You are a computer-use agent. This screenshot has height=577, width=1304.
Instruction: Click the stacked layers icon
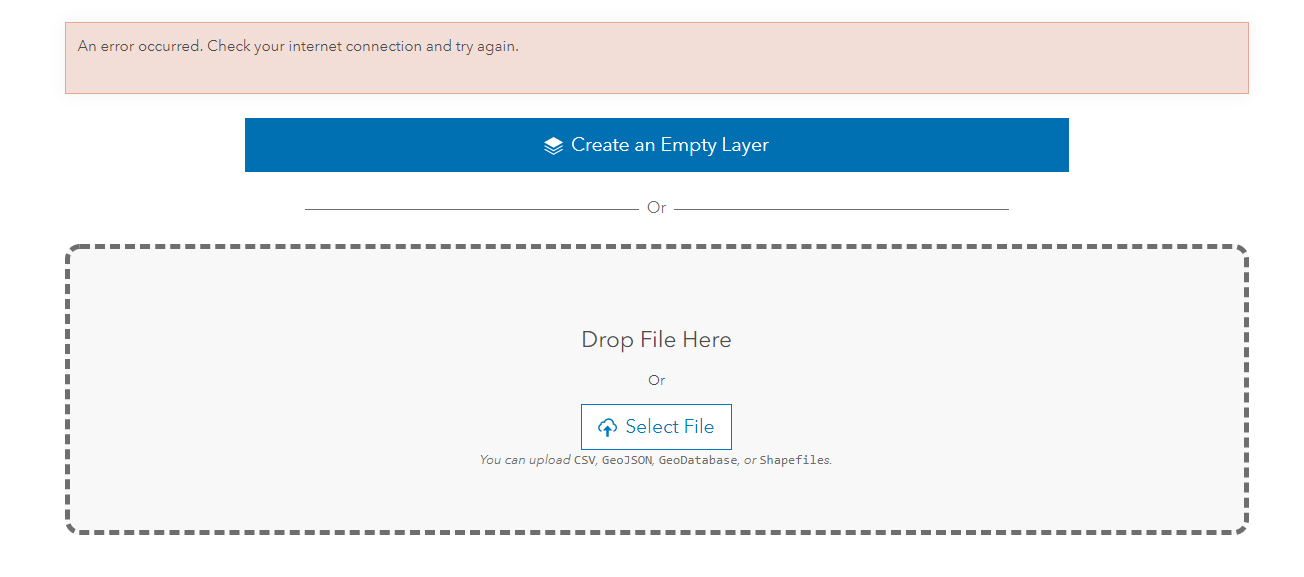(x=554, y=146)
